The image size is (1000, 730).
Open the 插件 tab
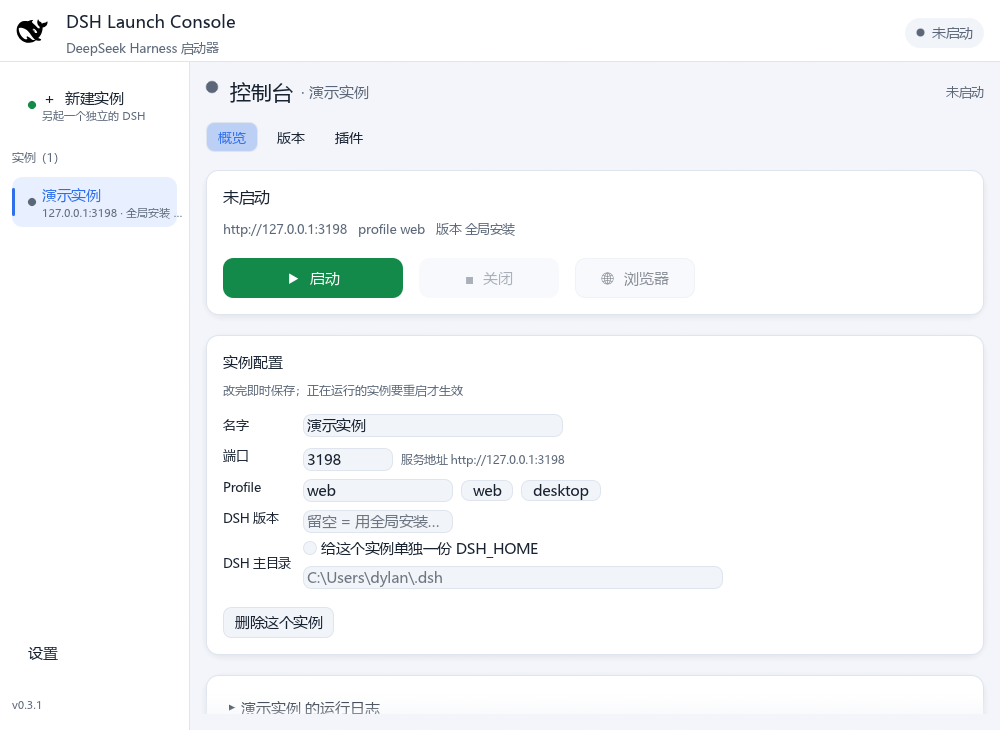tap(349, 138)
